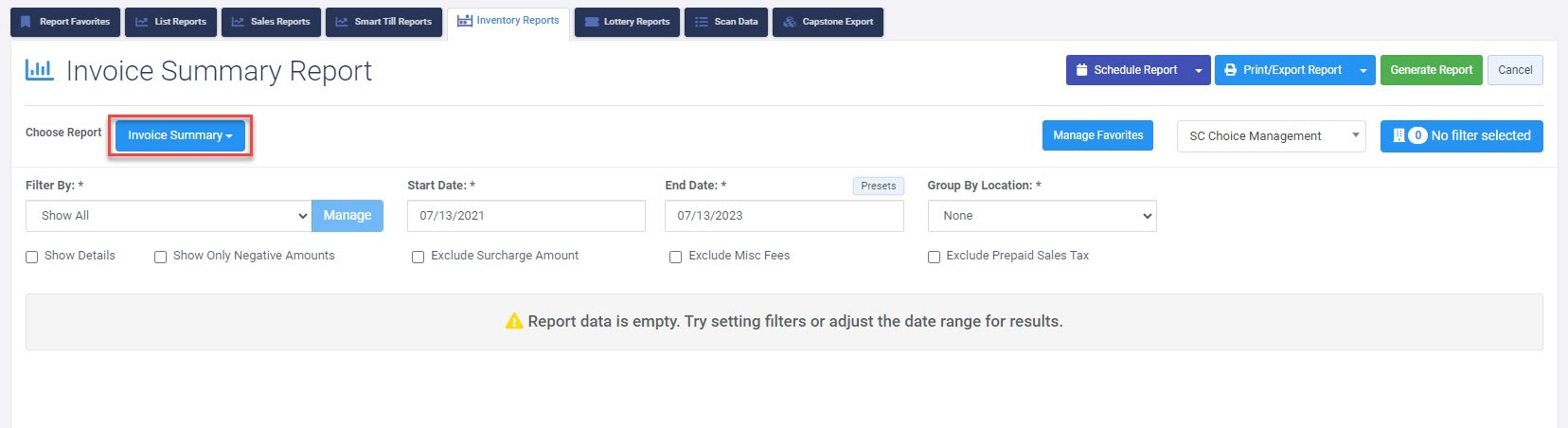The height and width of the screenshot is (428, 1568).
Task: Open the Schedule Report dropdown arrow
Action: coord(1199,70)
